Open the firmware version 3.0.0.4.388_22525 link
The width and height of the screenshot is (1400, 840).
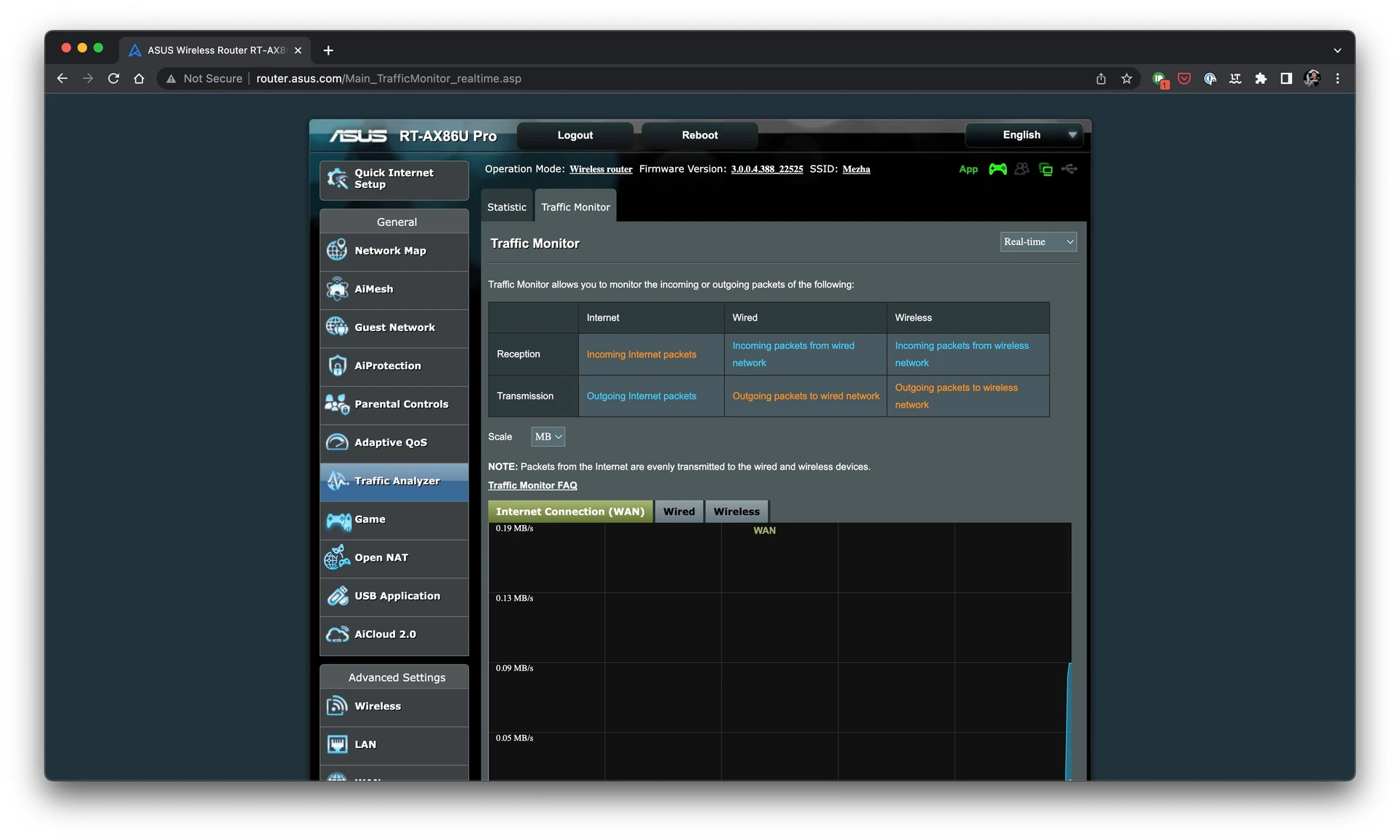pos(767,169)
